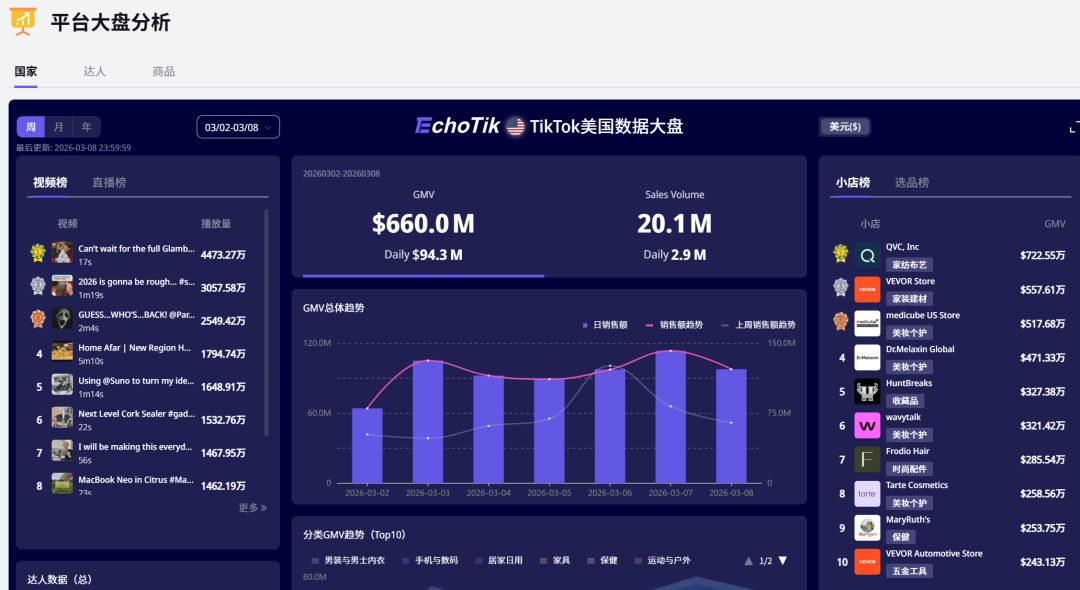Switch to the 商品 tab
The image size is (1080, 590).
[163, 72]
